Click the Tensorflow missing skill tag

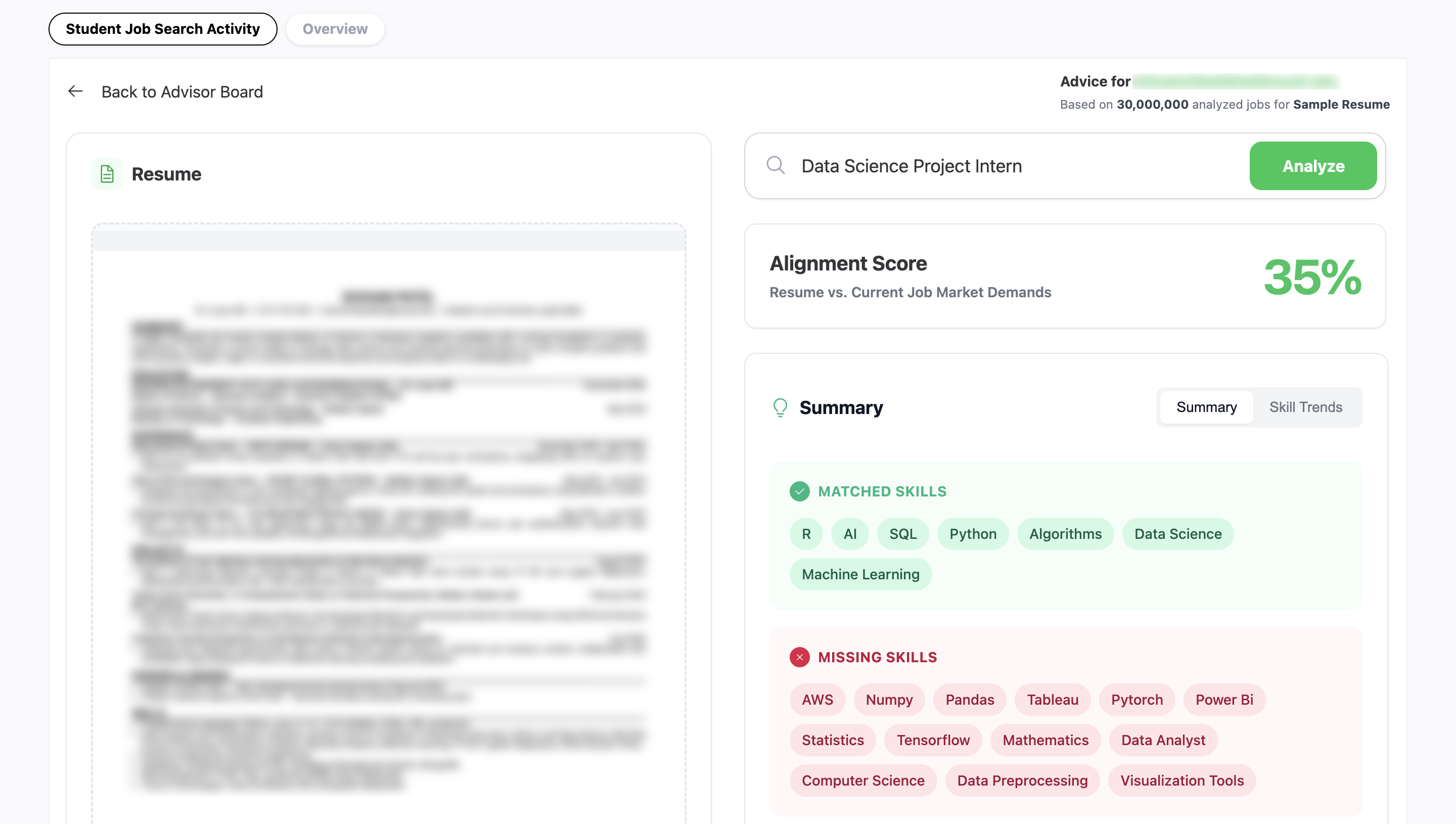(x=933, y=740)
